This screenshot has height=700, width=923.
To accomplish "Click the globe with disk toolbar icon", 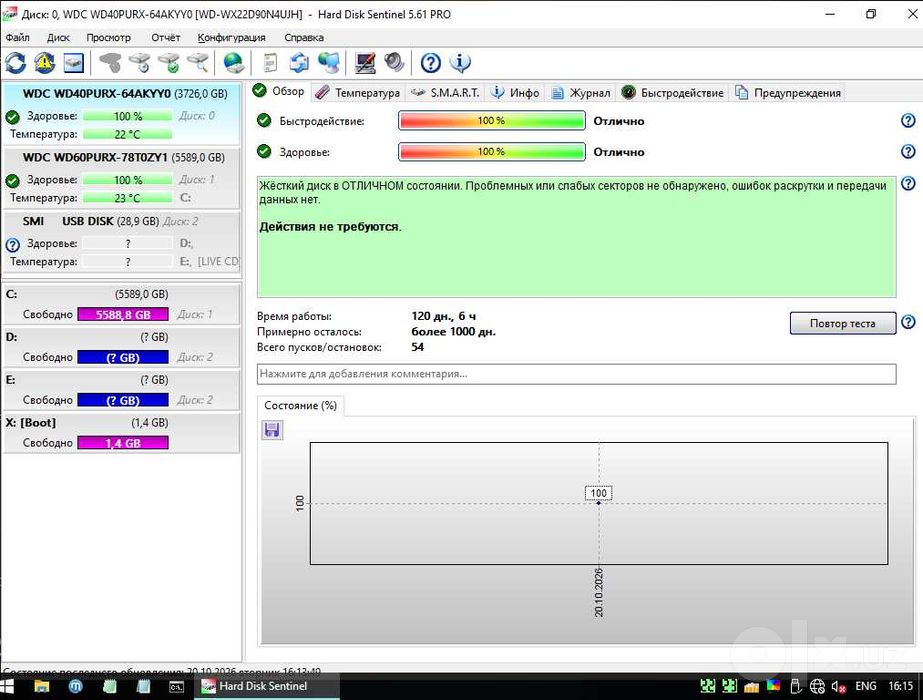I will [x=234, y=62].
